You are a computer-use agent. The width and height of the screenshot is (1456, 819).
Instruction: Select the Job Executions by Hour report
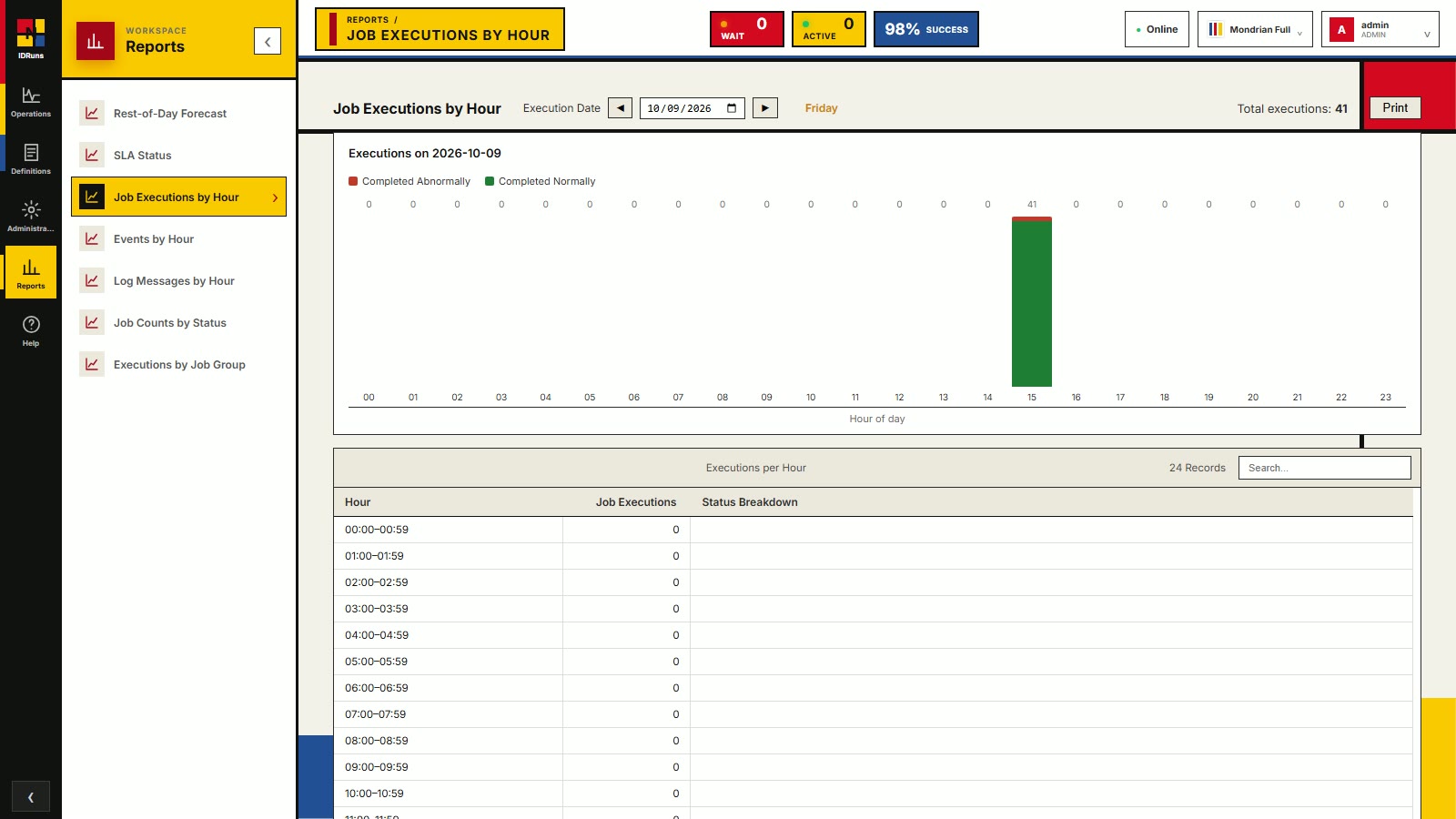[178, 197]
